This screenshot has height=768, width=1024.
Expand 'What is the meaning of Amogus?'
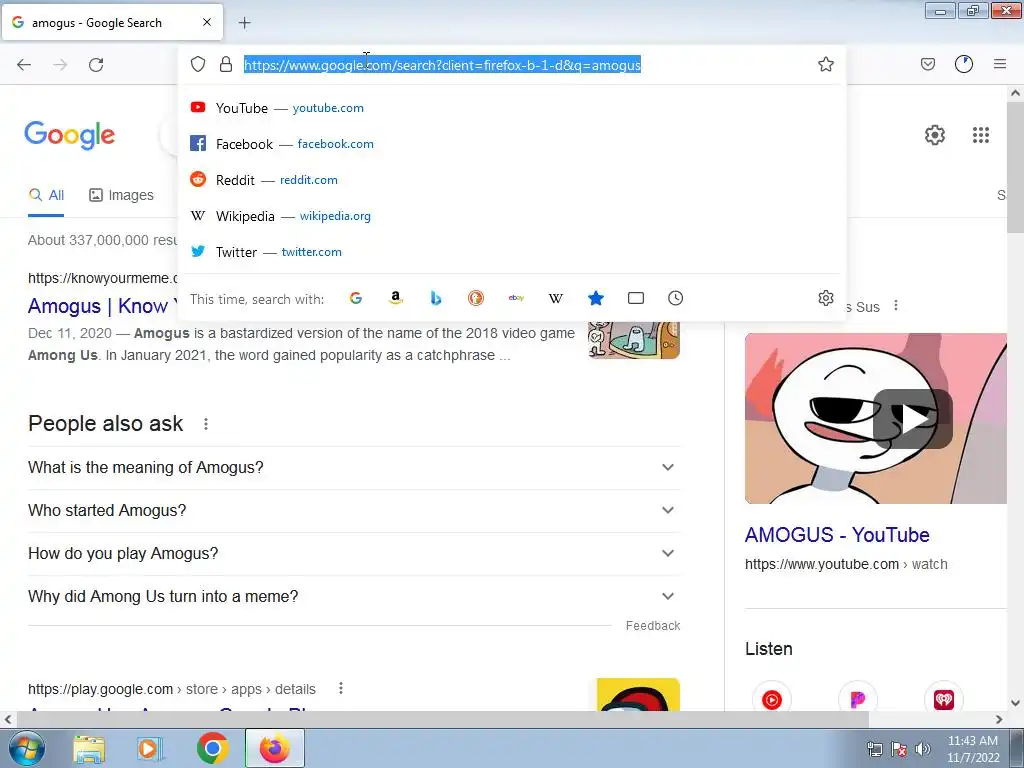point(354,468)
